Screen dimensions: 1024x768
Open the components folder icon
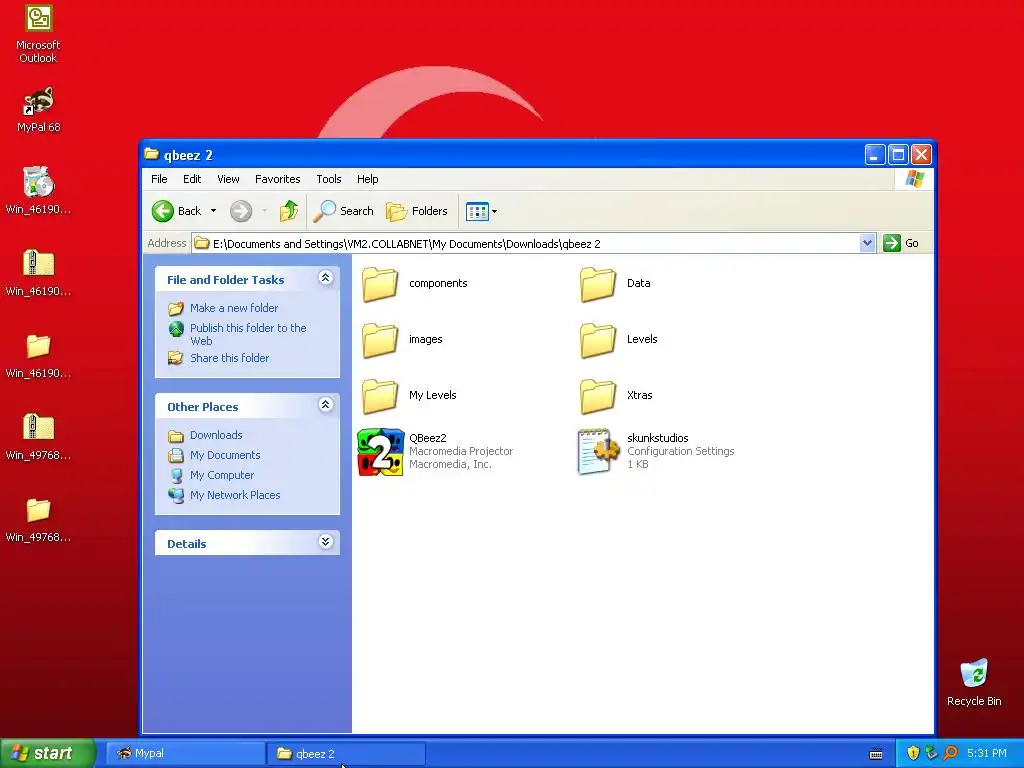(380, 283)
